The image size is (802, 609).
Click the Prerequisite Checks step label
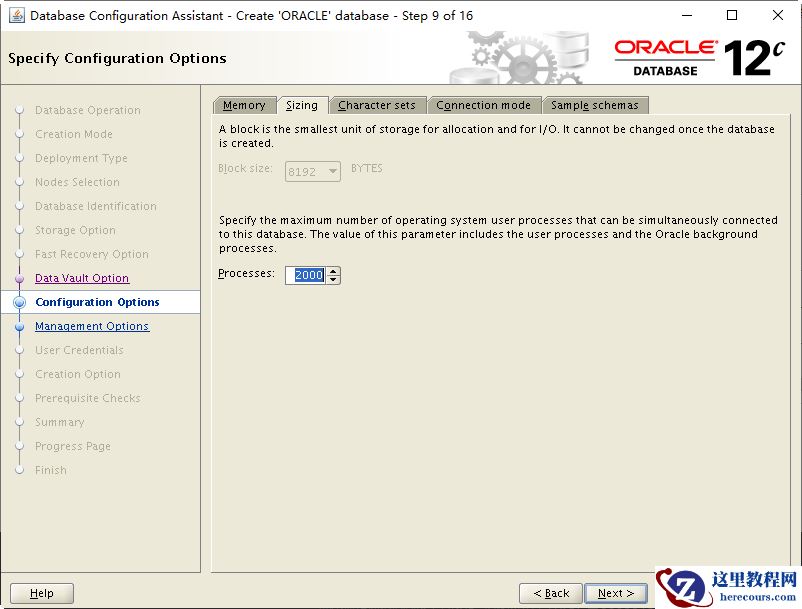[87, 398]
